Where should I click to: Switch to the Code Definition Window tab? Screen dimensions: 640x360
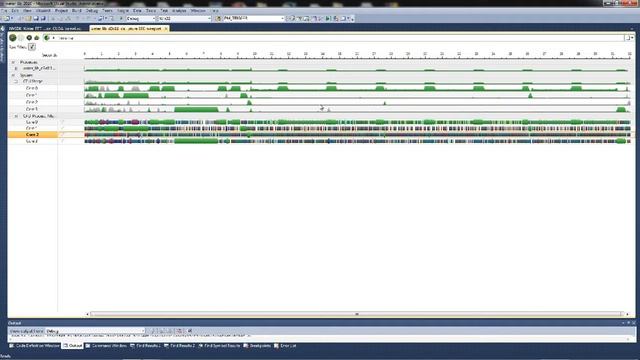[35, 346]
